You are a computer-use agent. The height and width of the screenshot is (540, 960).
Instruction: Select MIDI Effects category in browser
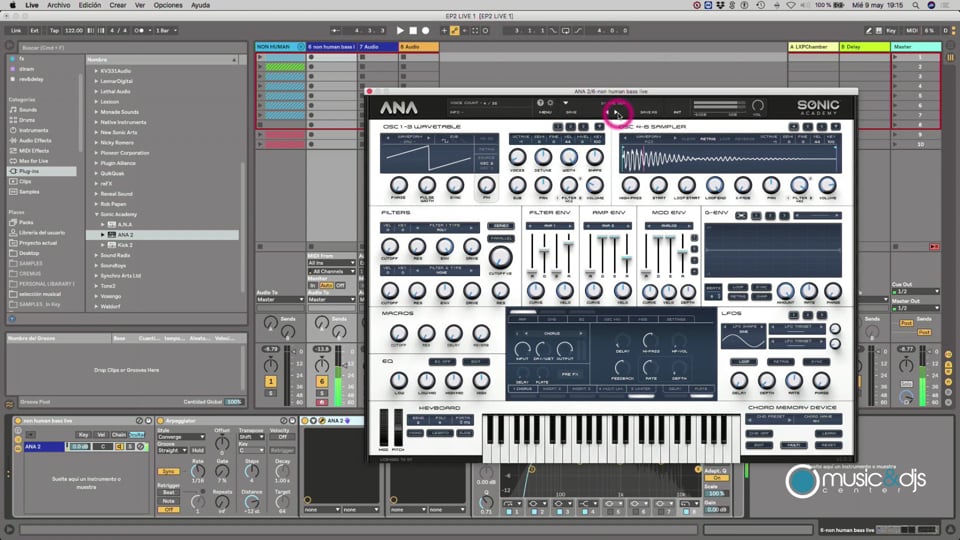pyautogui.click(x=34, y=151)
